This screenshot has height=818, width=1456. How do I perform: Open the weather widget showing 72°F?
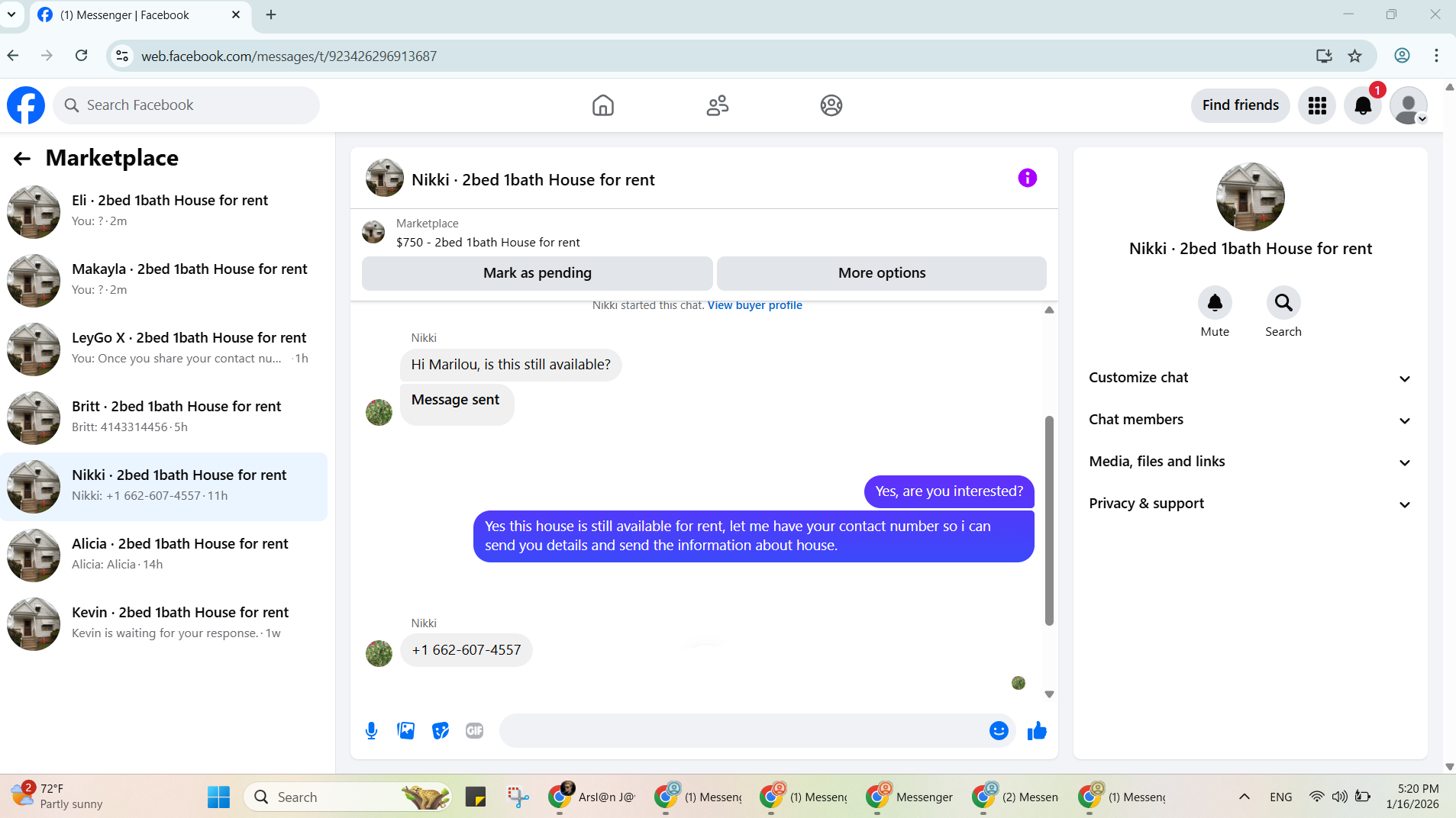(x=57, y=796)
